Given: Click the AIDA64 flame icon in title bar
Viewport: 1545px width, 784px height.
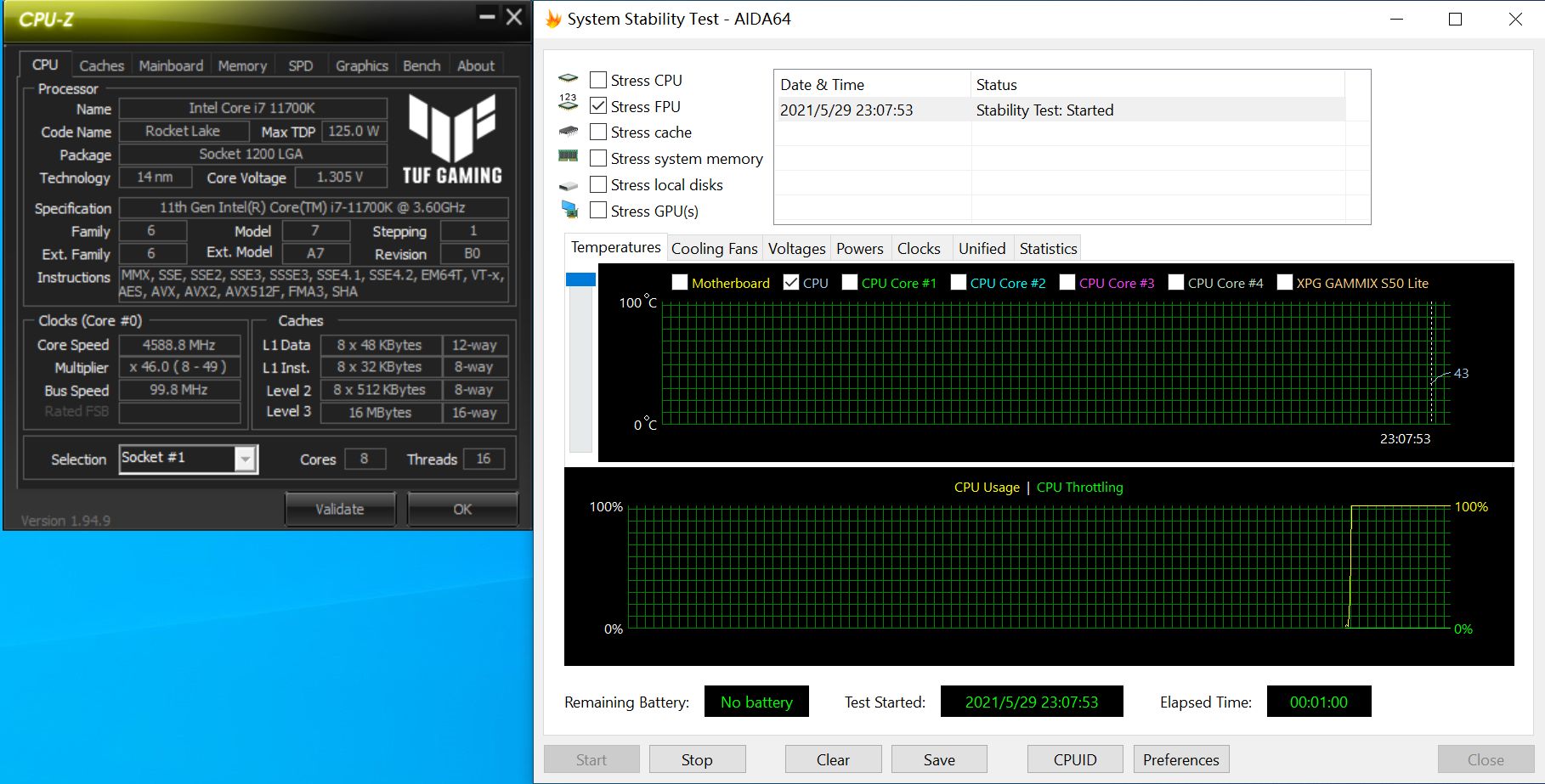Looking at the screenshot, I should point(553,19).
